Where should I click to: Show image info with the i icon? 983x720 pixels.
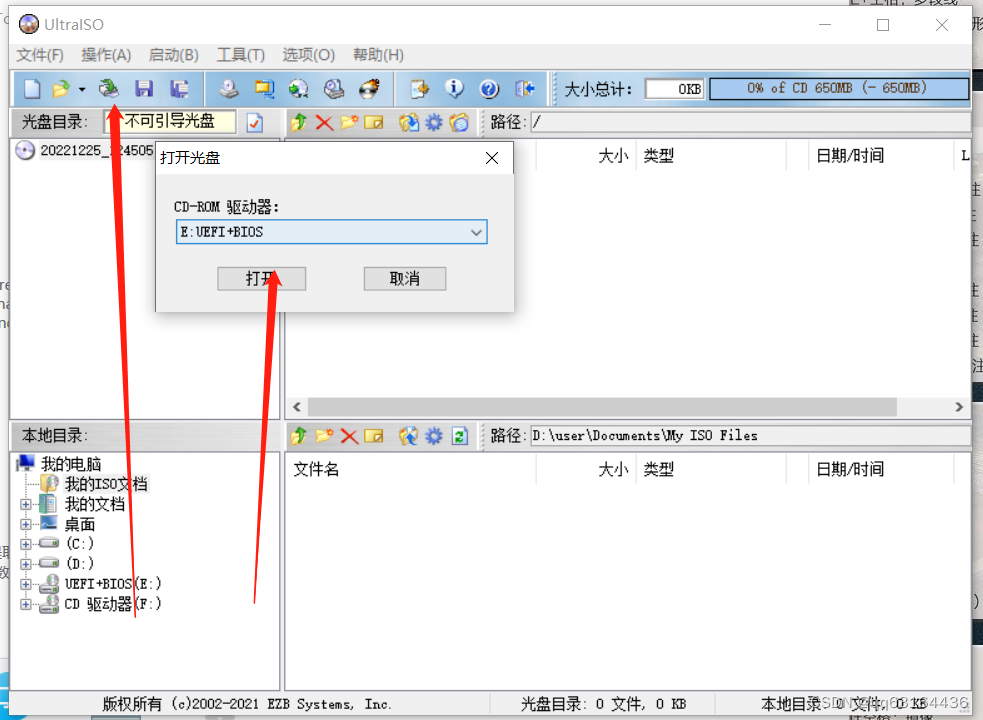point(455,88)
